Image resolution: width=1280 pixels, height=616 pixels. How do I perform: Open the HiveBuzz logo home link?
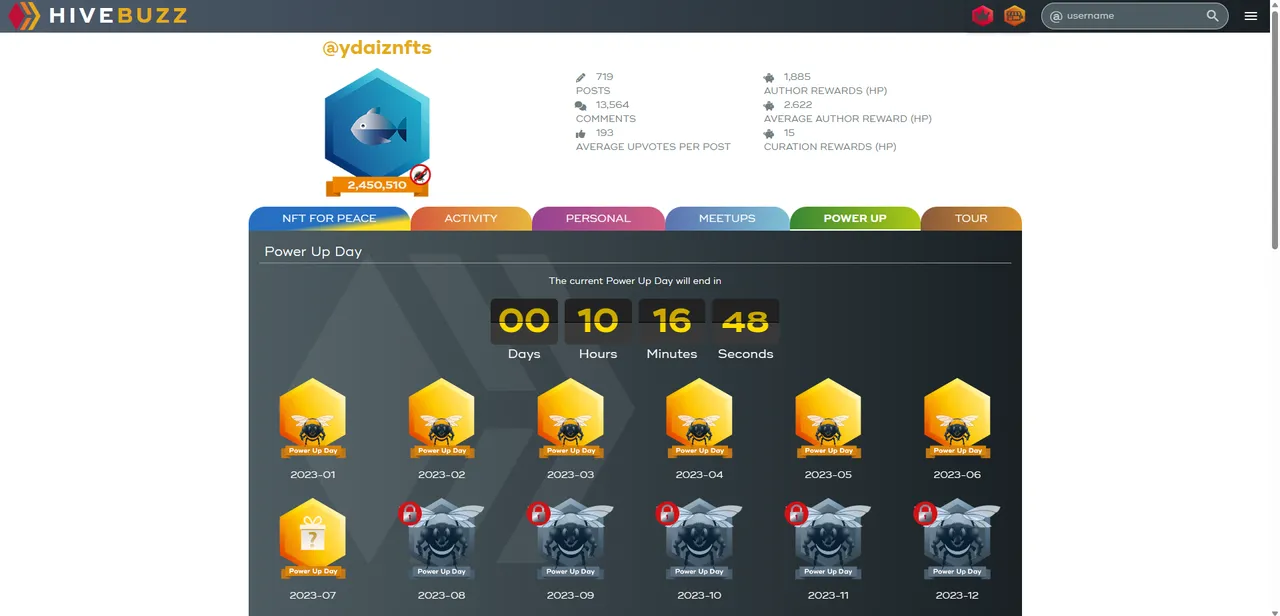(97, 16)
